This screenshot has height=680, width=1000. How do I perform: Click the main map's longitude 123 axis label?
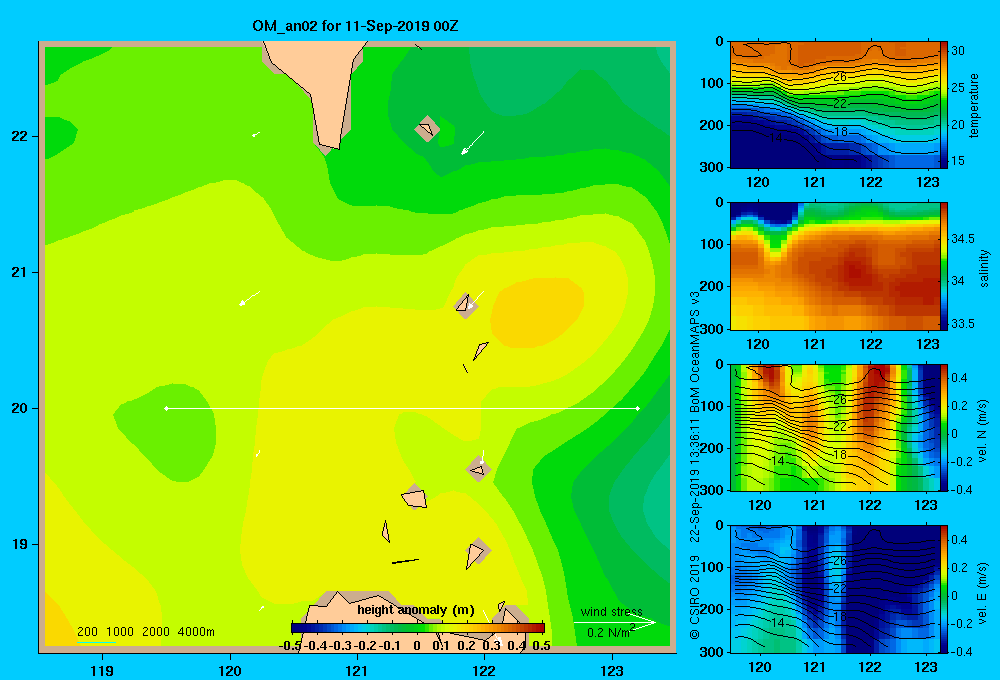click(612, 670)
